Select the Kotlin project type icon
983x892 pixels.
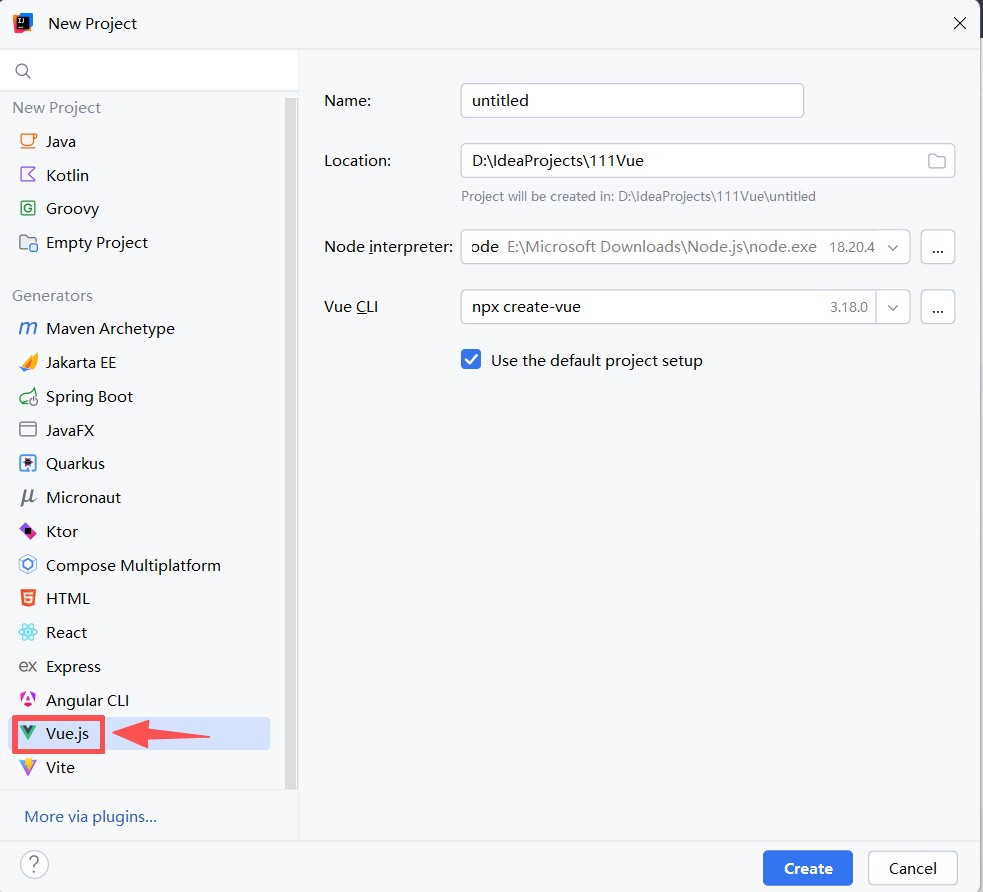click(x=28, y=175)
